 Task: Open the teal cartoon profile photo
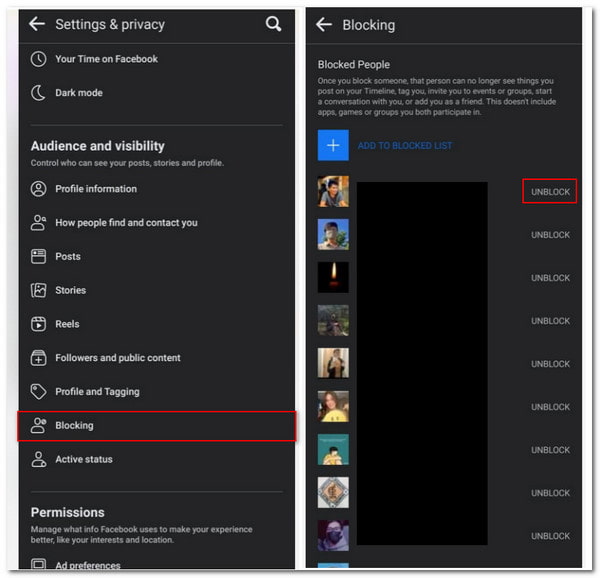point(333,449)
